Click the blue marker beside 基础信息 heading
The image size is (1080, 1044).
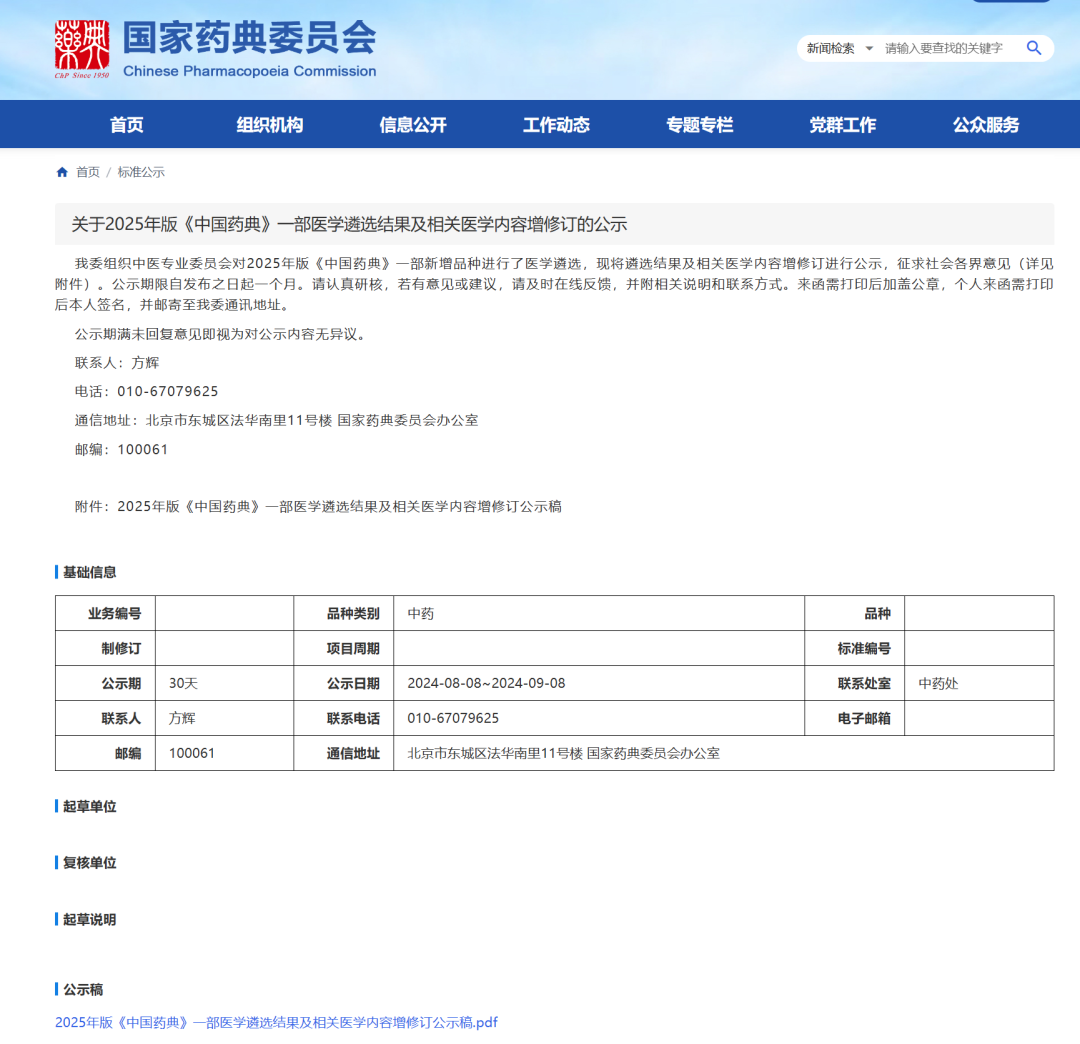coord(55,571)
